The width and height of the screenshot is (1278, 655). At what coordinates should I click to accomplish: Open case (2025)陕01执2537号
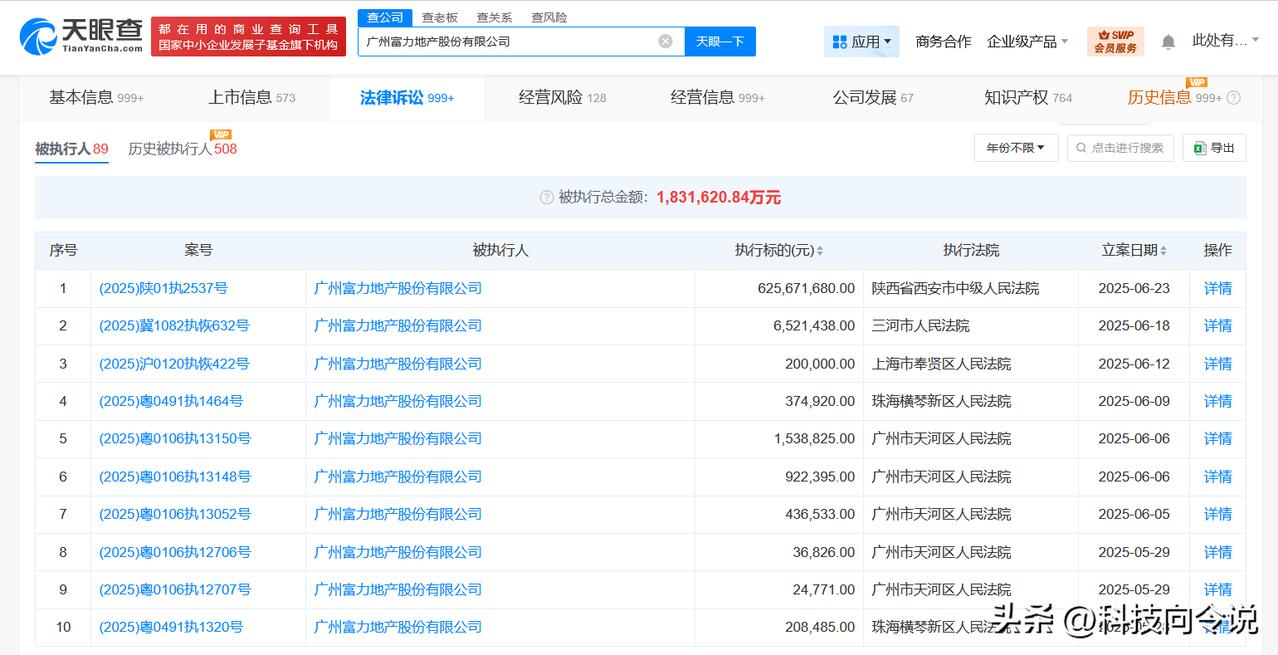(163, 288)
